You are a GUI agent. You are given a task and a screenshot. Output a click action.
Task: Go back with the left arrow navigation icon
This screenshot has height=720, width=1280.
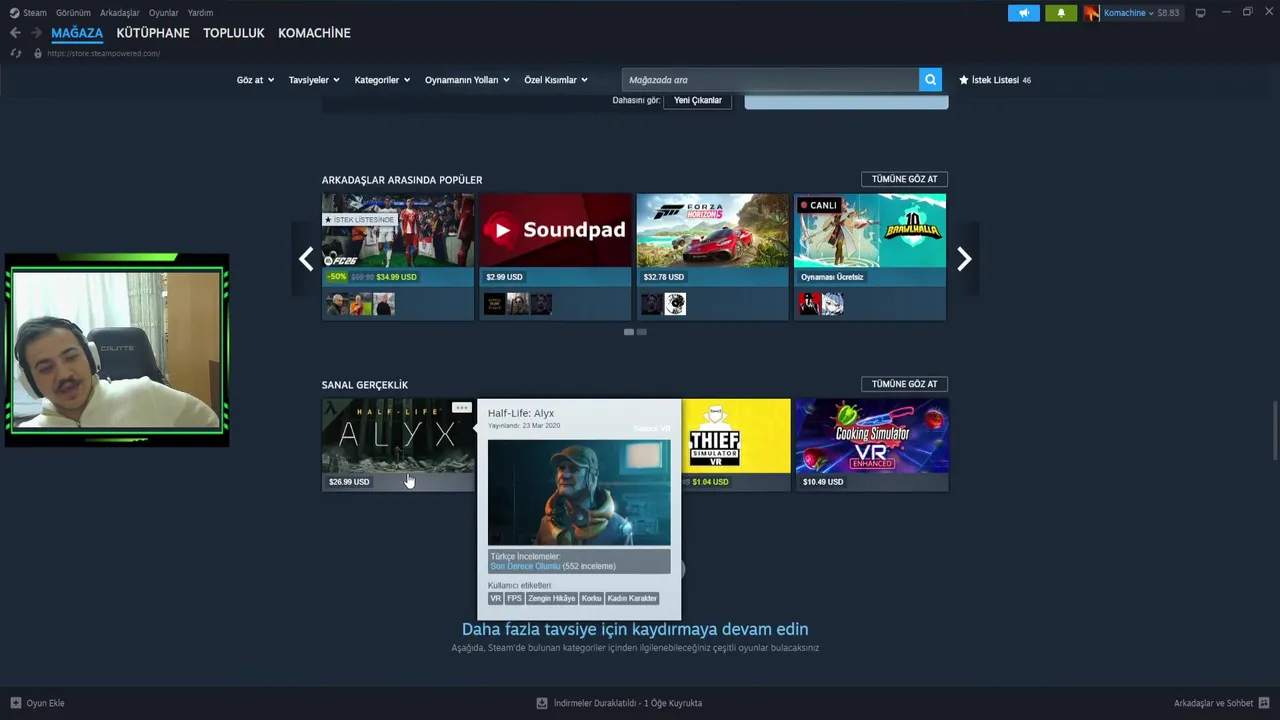click(15, 33)
